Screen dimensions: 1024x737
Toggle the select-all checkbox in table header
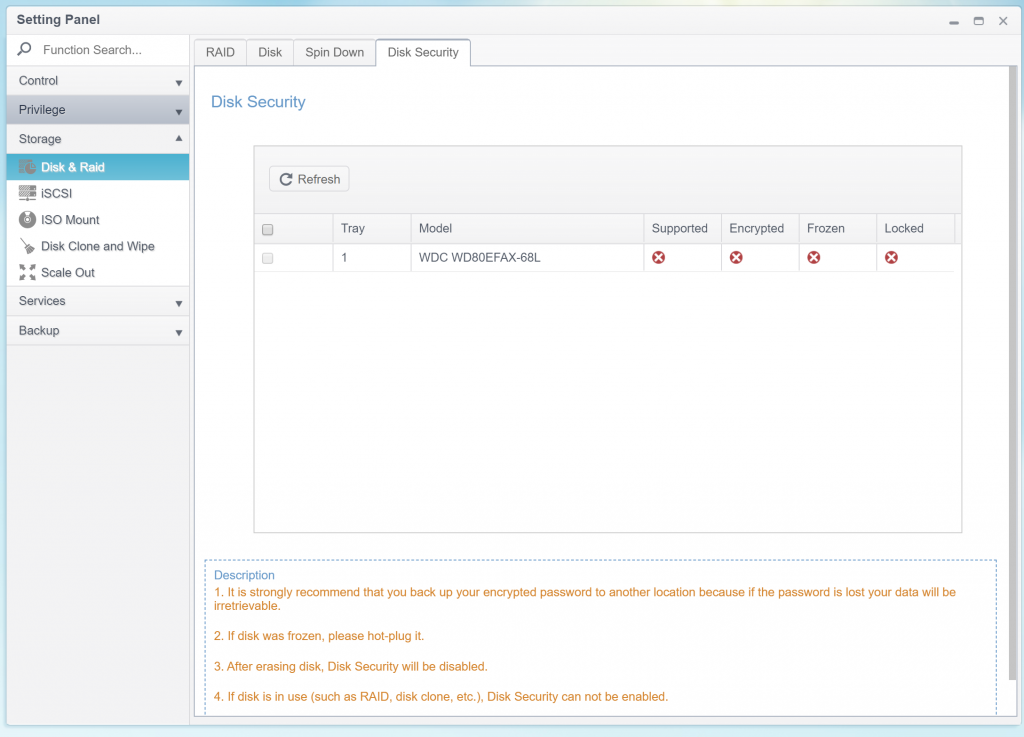(x=267, y=229)
